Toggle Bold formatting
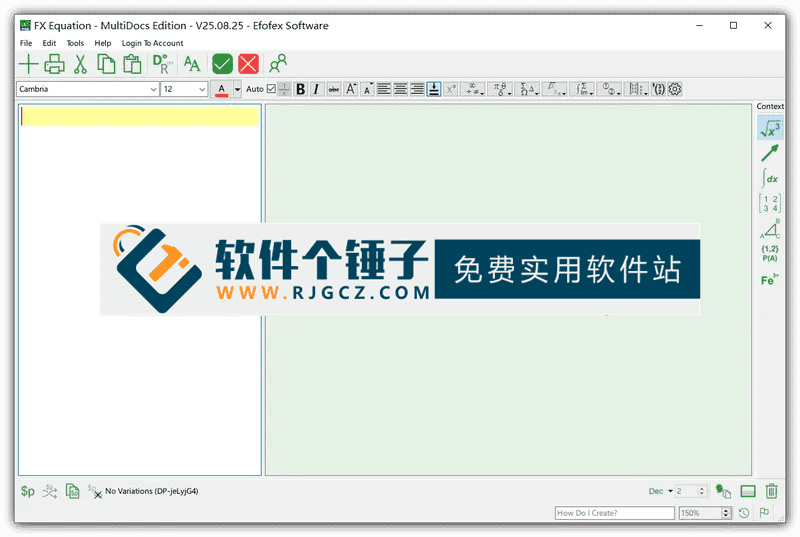This screenshot has width=800, height=537. click(x=301, y=89)
